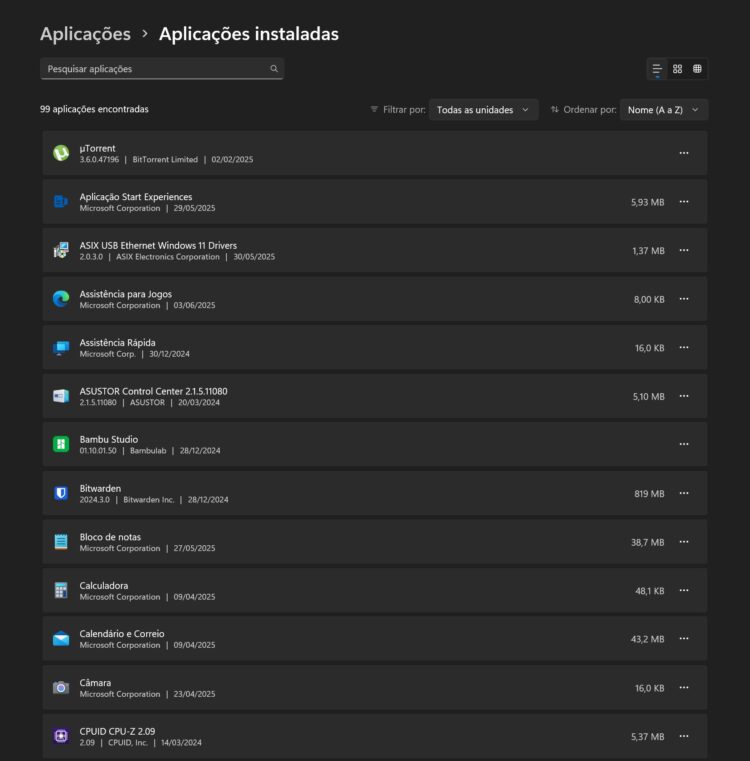Click the search magnifier button
Screen dimensions: 750x761
[274, 69]
